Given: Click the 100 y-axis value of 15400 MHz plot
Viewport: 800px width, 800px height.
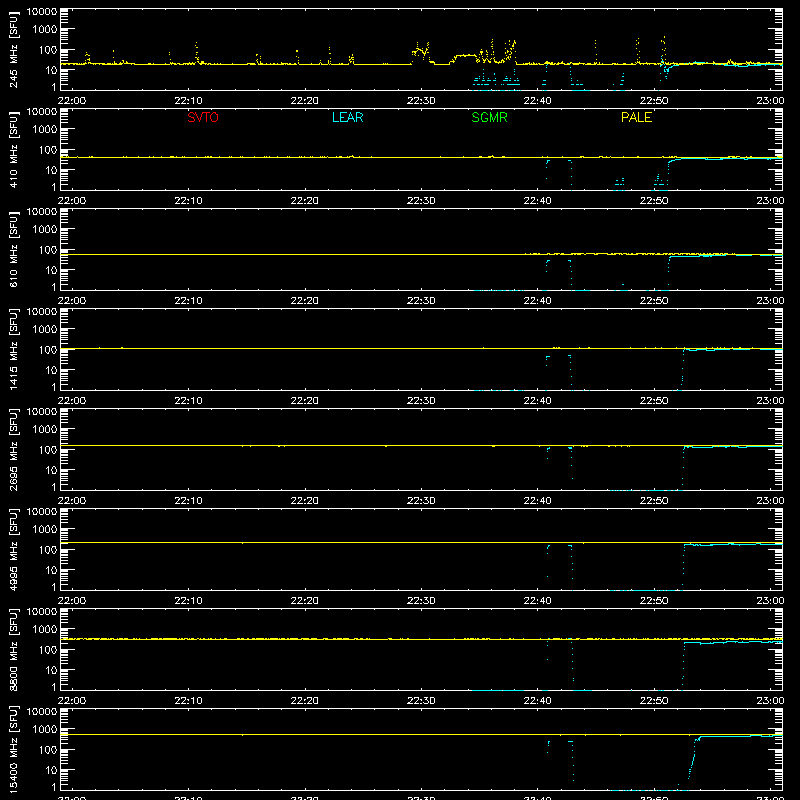Looking at the screenshot, I should click(48, 749).
